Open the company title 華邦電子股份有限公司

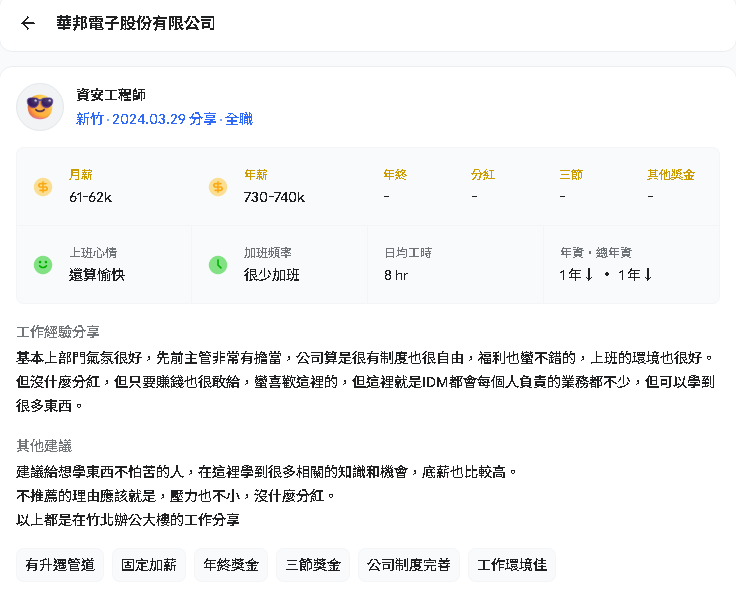(x=136, y=23)
